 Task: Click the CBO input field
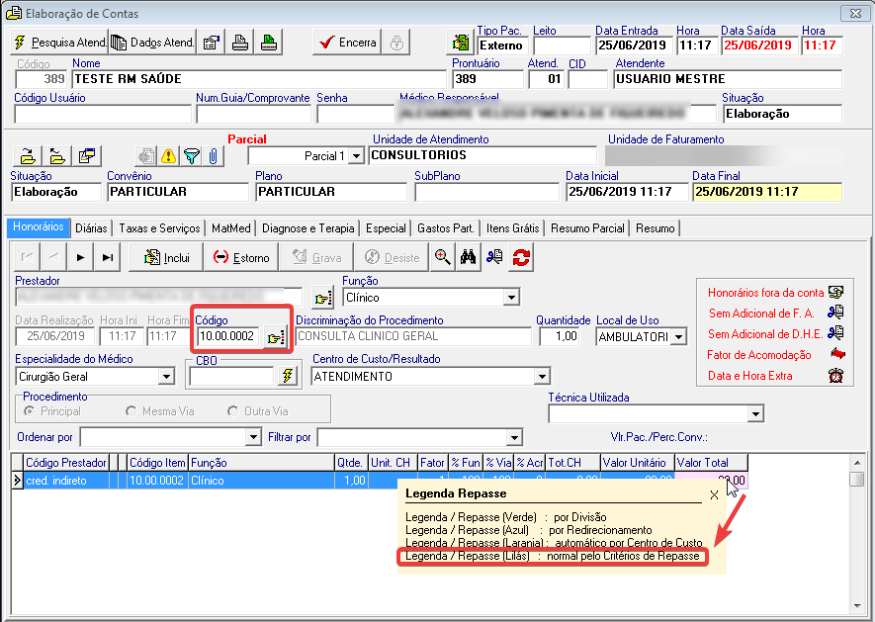[232, 377]
